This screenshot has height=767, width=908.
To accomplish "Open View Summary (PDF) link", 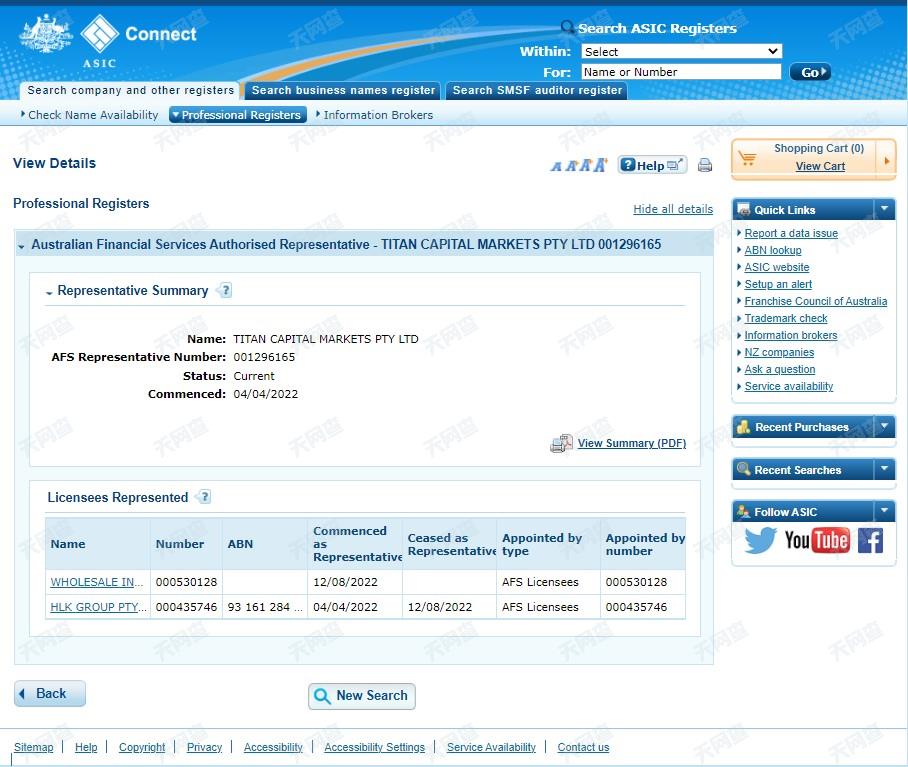I will point(632,443).
